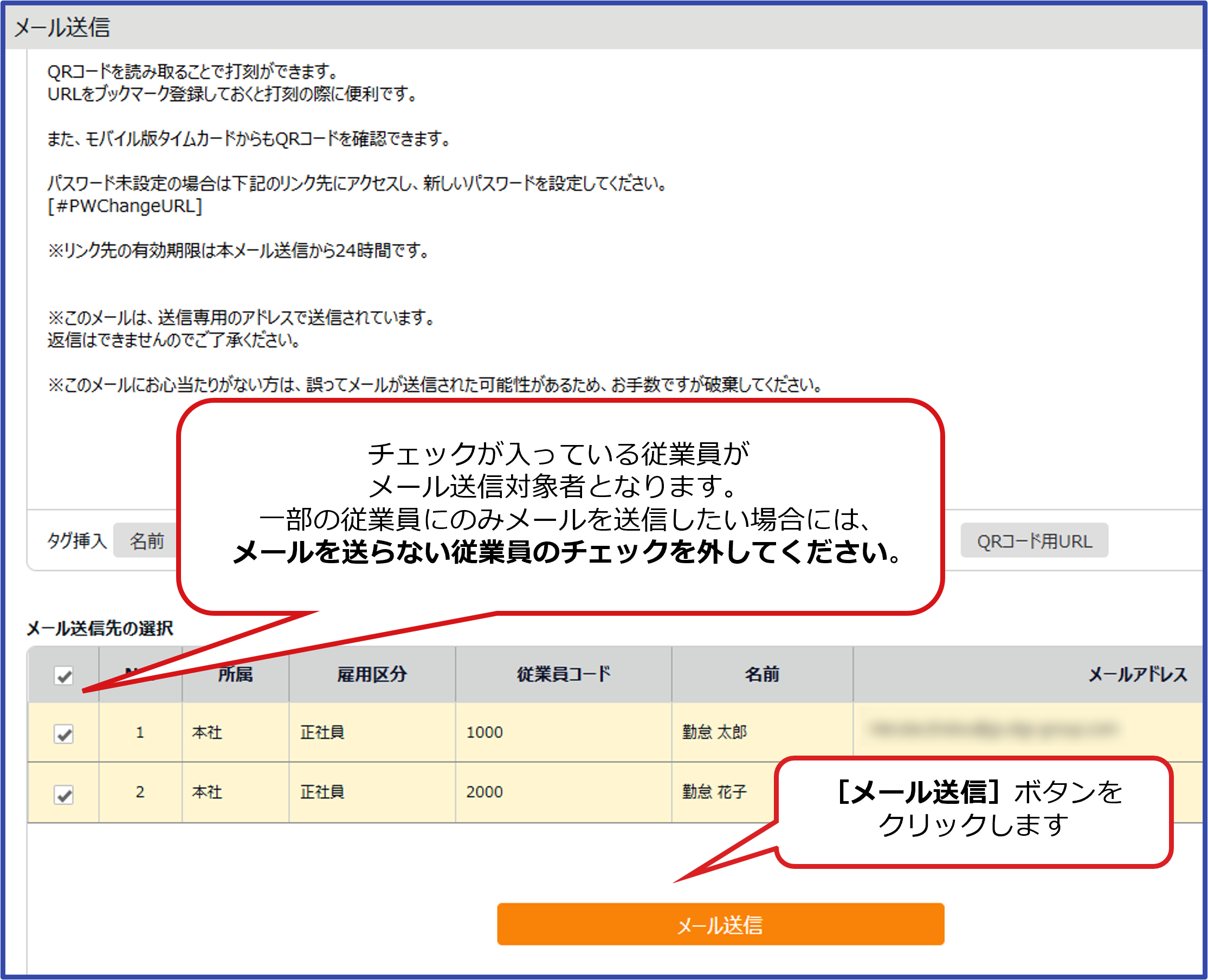Uncheck the checkbox for 勤怠 太郎 row
1208x980 pixels.
click(64, 733)
